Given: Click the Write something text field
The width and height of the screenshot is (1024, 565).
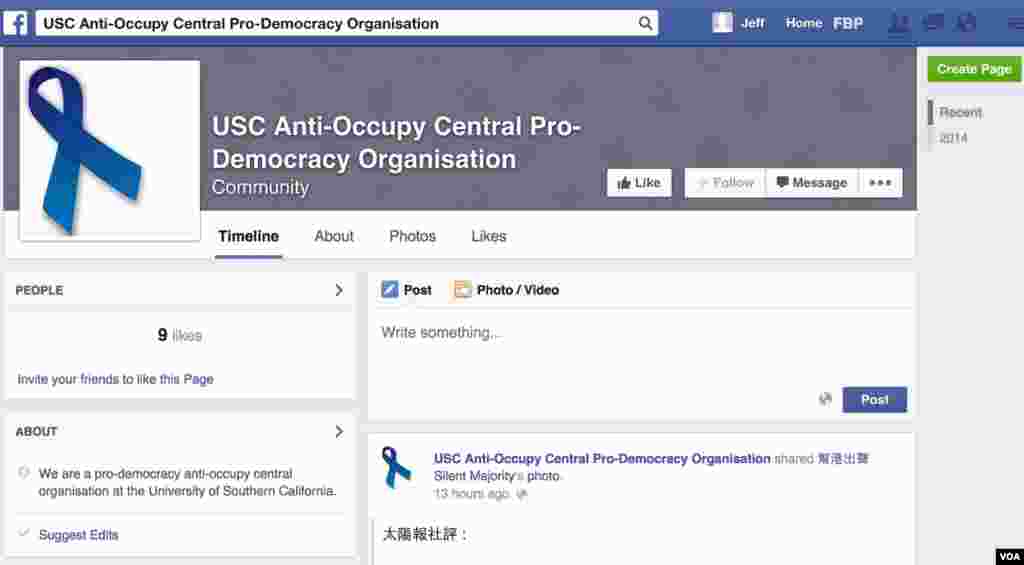Looking at the screenshot, I should (640, 333).
